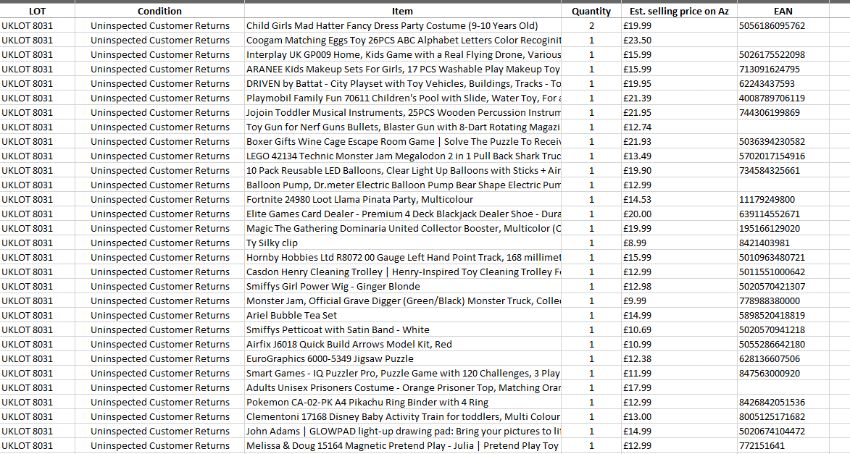Select the Magic The Gathering Dominaria cell
The image size is (850, 454).
403,228
